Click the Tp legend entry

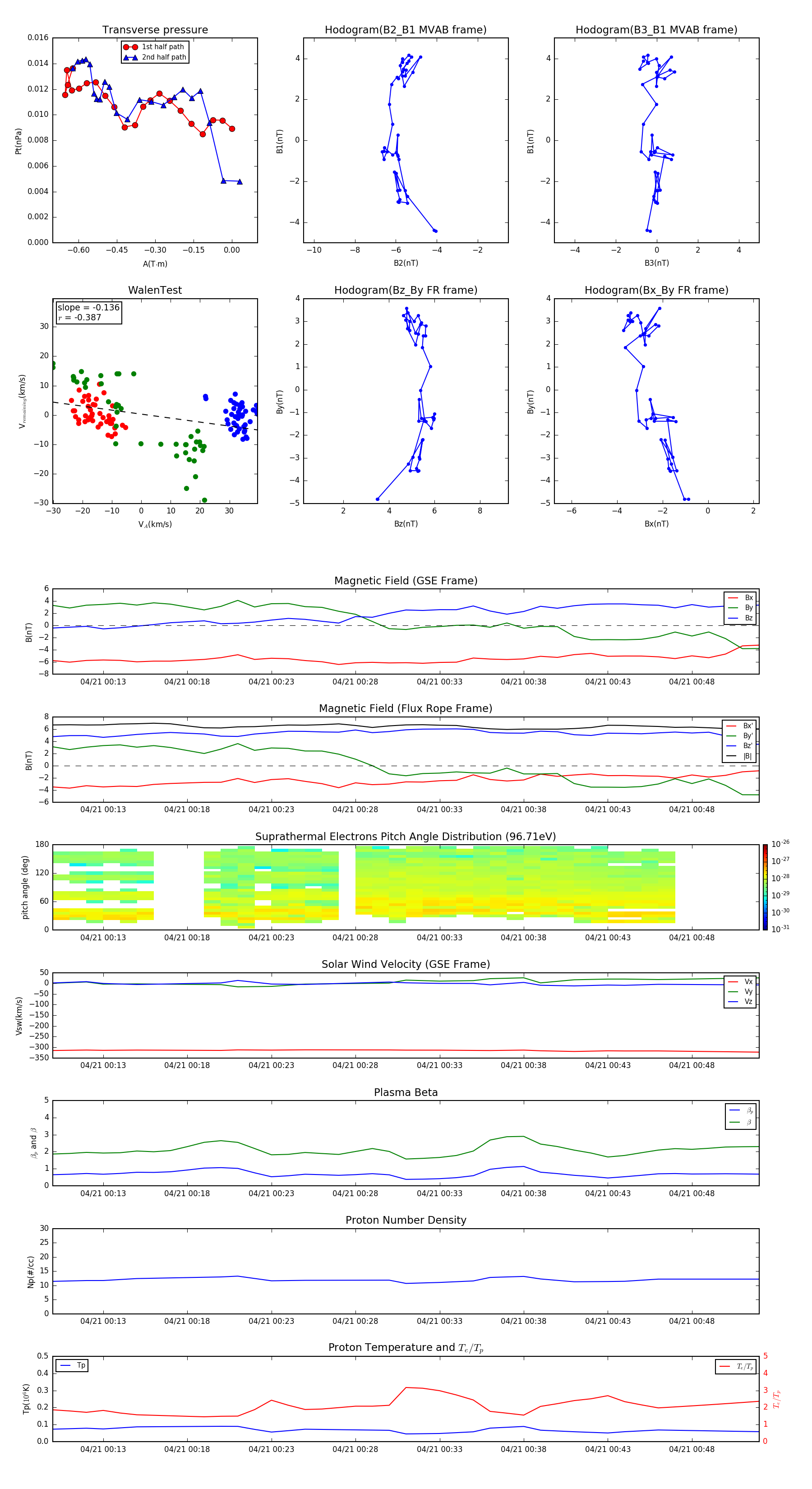(72, 1366)
